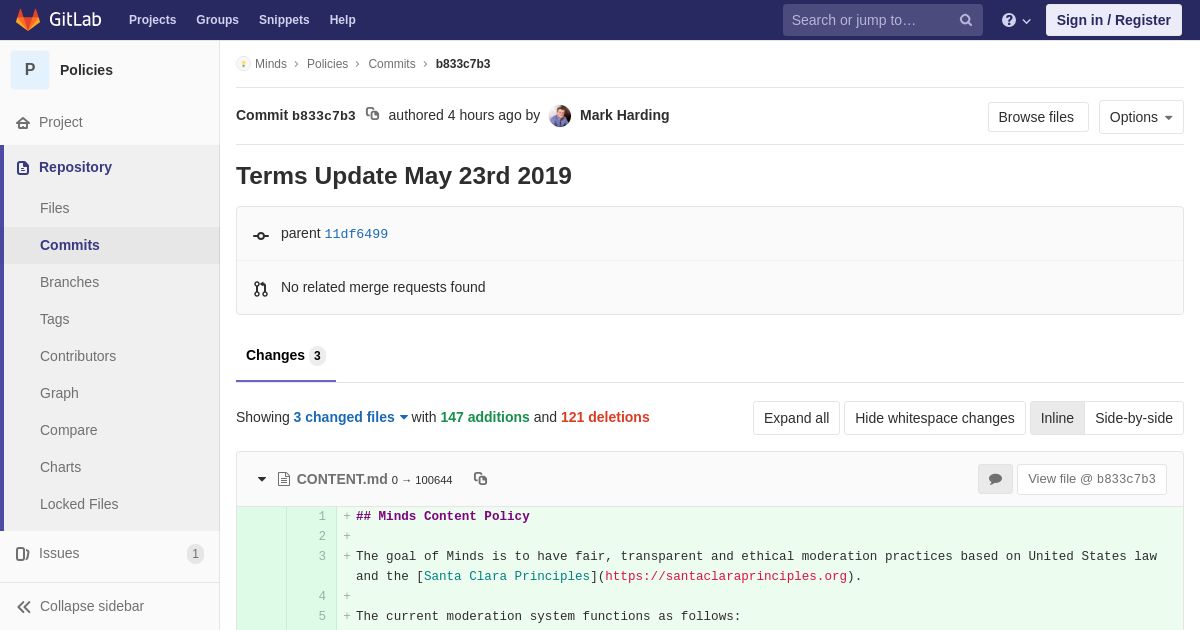Click the CONTENT.md file name link

342,479
